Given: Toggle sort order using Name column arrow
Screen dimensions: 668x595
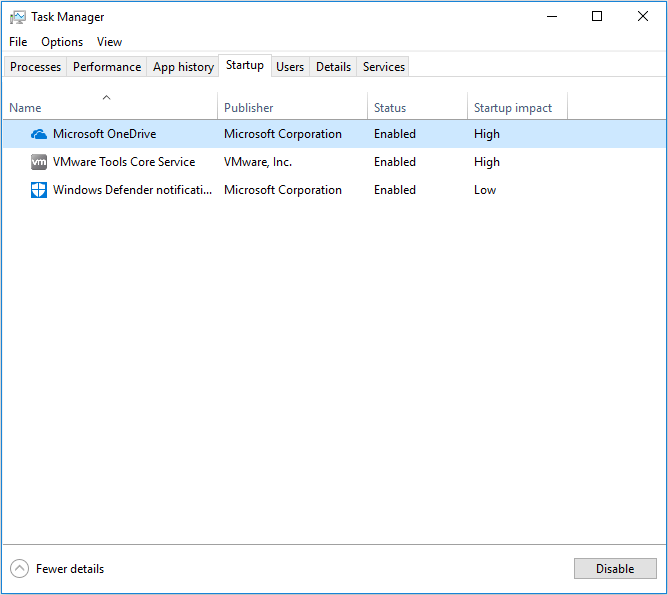Looking at the screenshot, I should pyautogui.click(x=107, y=98).
